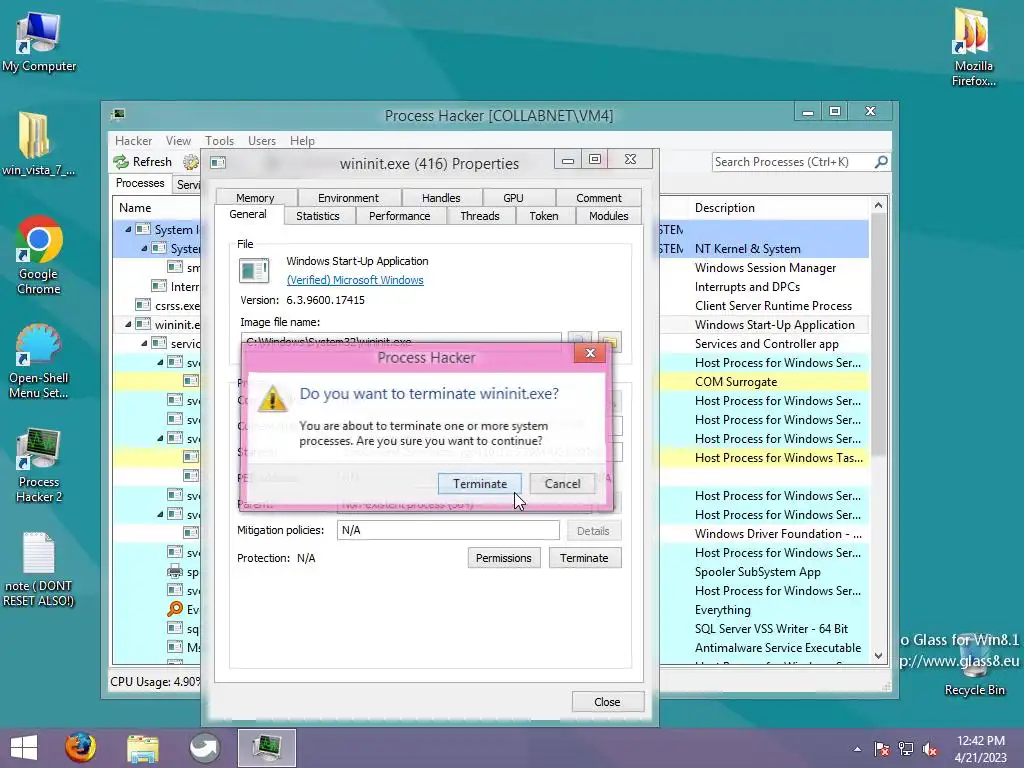This screenshot has width=1024, height=768.
Task: Switch to the Comment tab
Action: pyautogui.click(x=599, y=198)
